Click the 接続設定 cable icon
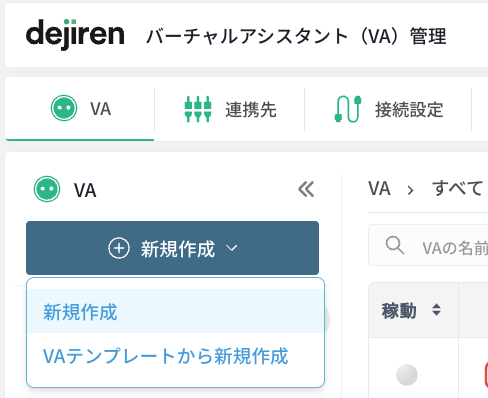 (x=348, y=109)
